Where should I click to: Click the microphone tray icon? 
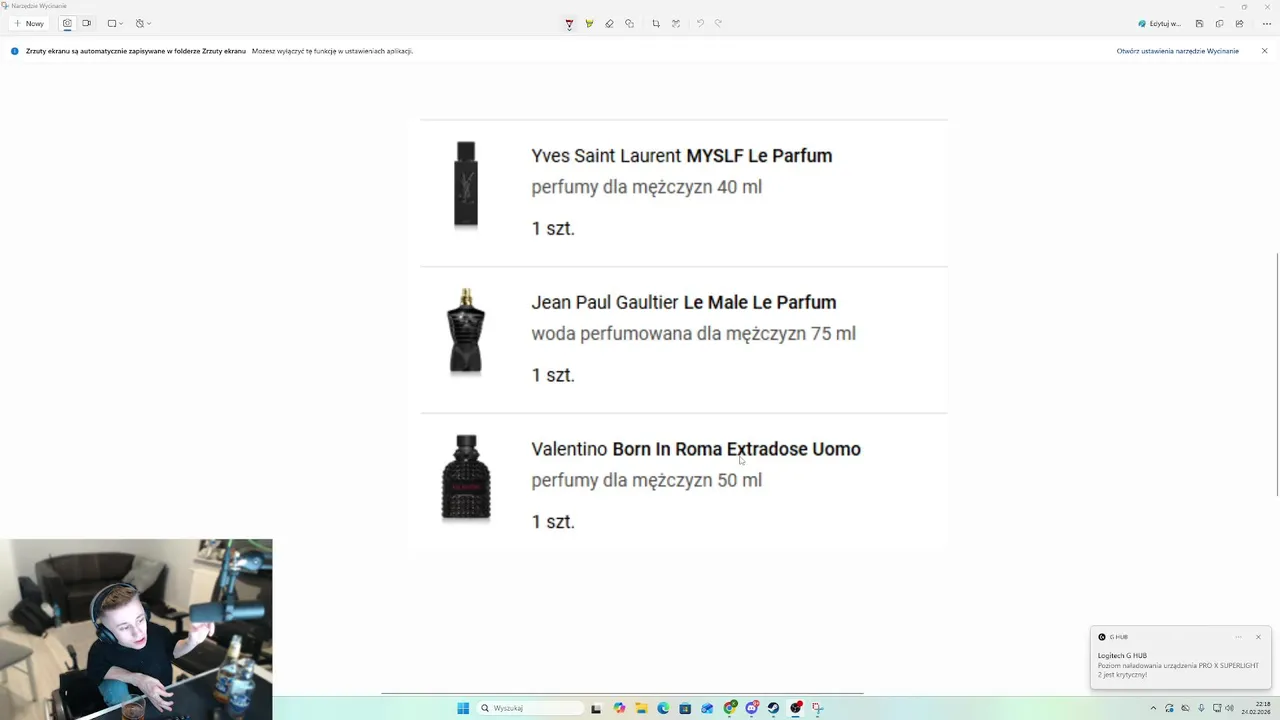1201,708
